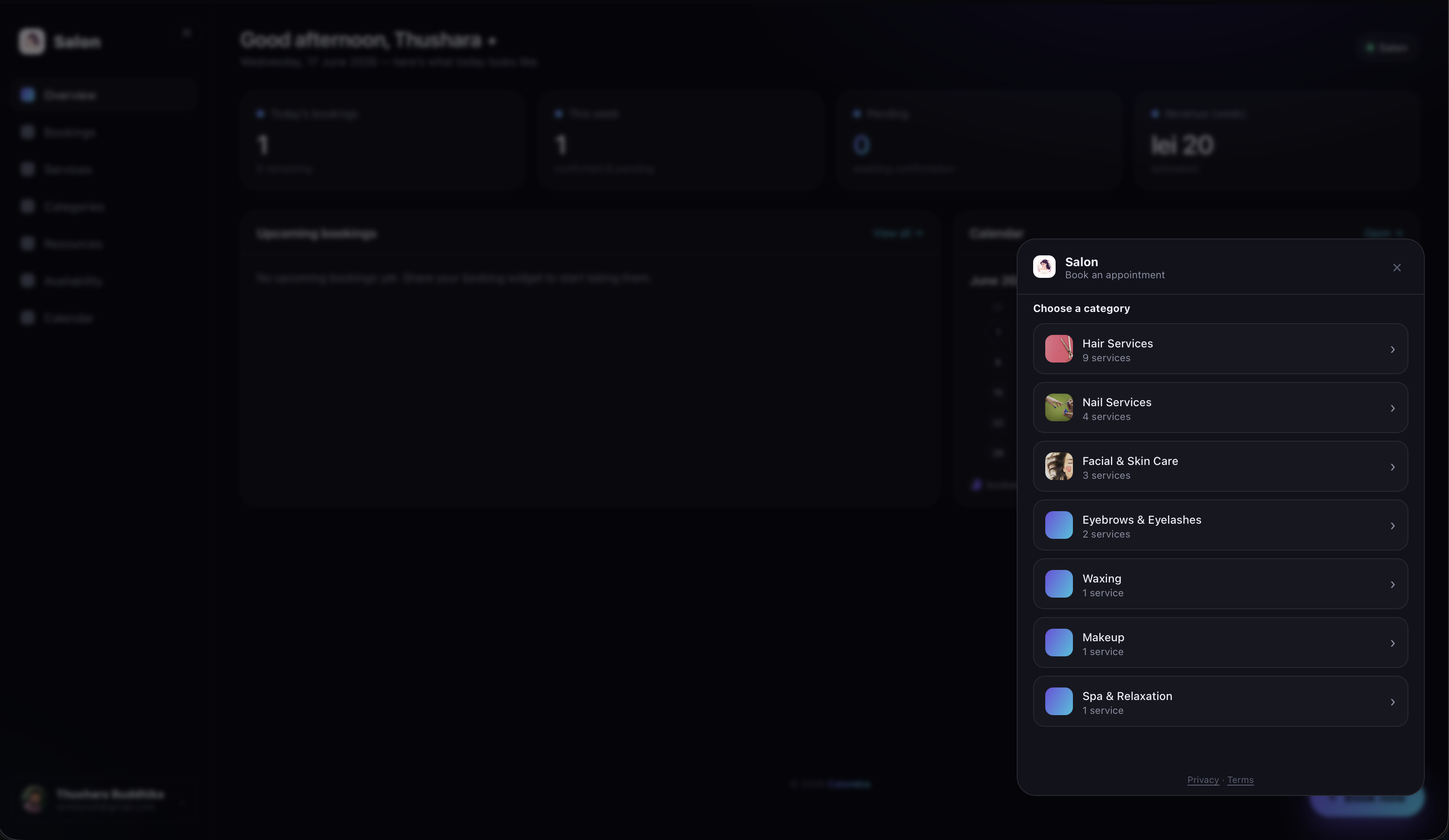Close the Salon booking widget
1449x840 pixels.
pyautogui.click(x=1397, y=267)
